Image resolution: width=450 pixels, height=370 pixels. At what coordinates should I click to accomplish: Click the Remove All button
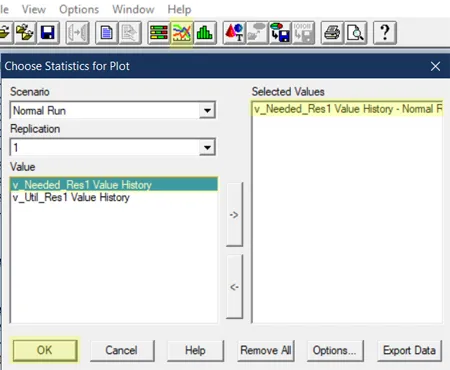click(x=266, y=350)
